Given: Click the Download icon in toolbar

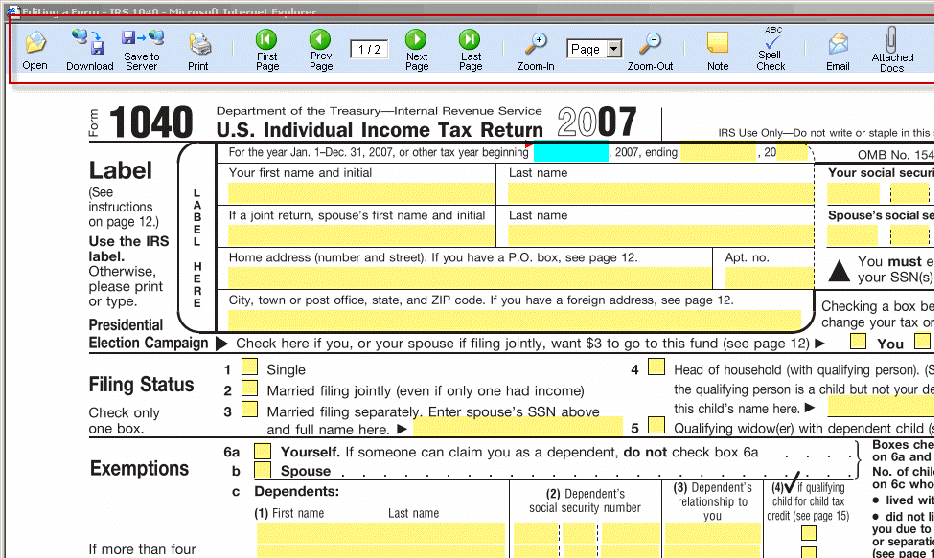Looking at the screenshot, I should point(89,42).
